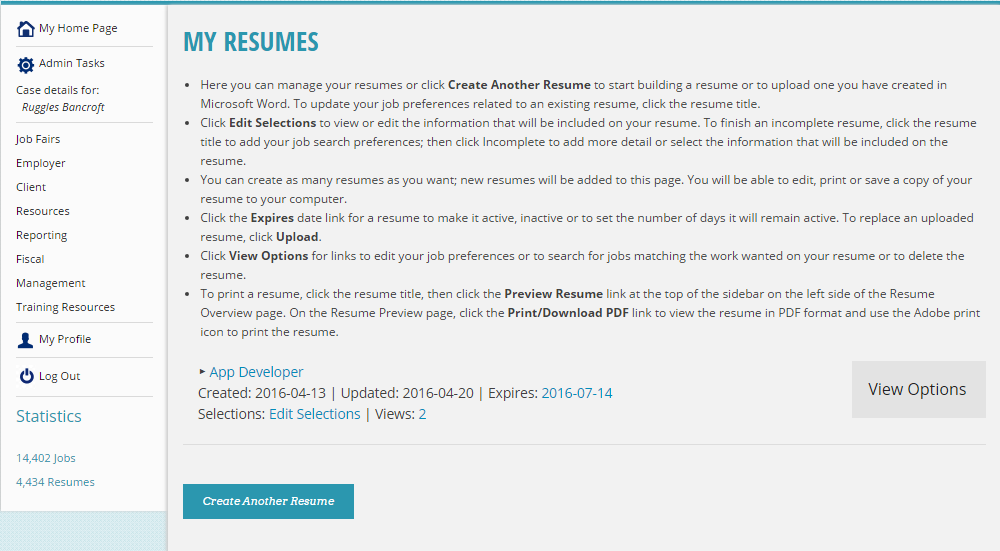Go to Resources in the sidebar

click(x=43, y=211)
